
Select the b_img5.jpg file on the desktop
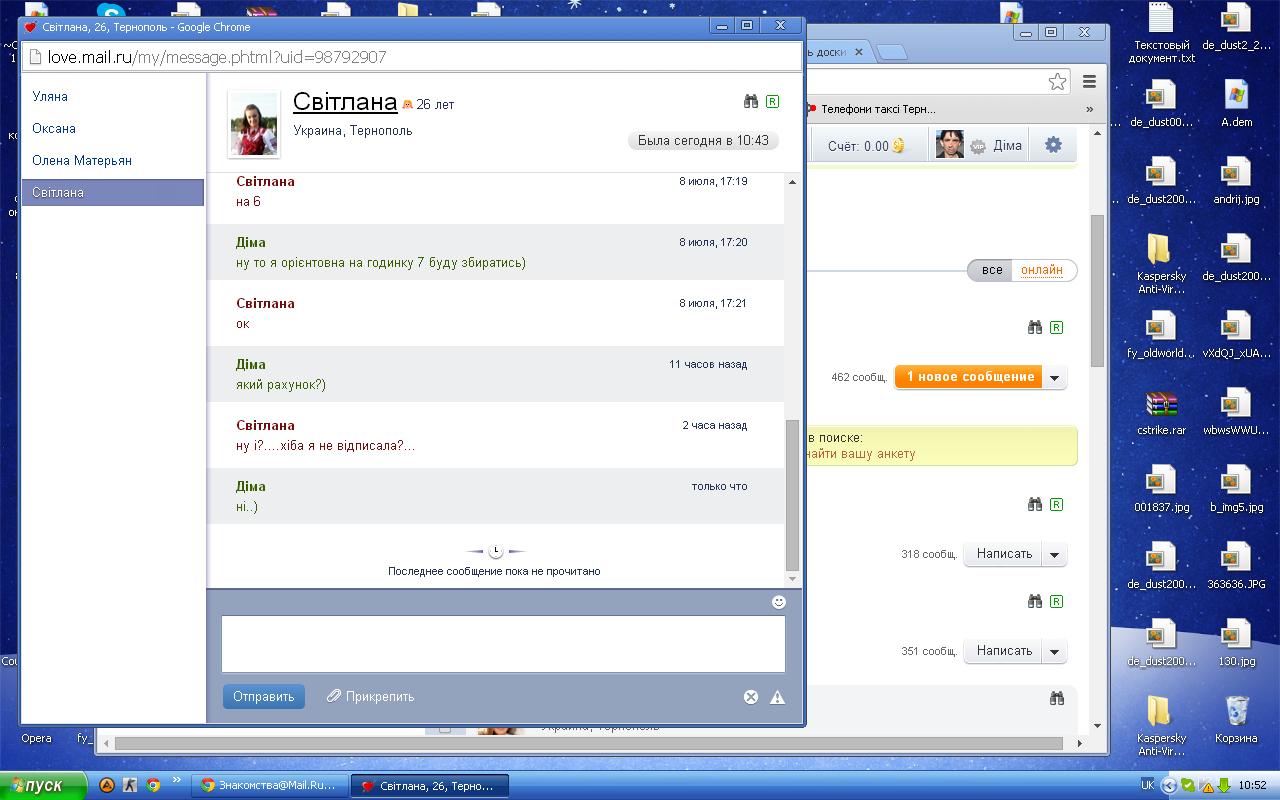point(1236,489)
